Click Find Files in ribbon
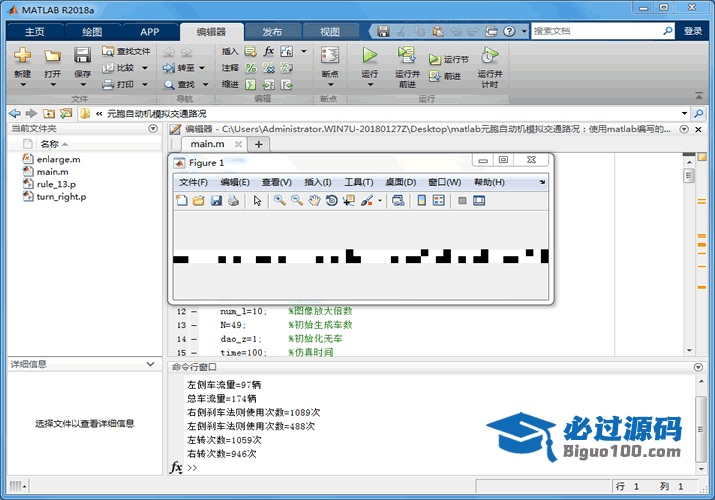 126,51
